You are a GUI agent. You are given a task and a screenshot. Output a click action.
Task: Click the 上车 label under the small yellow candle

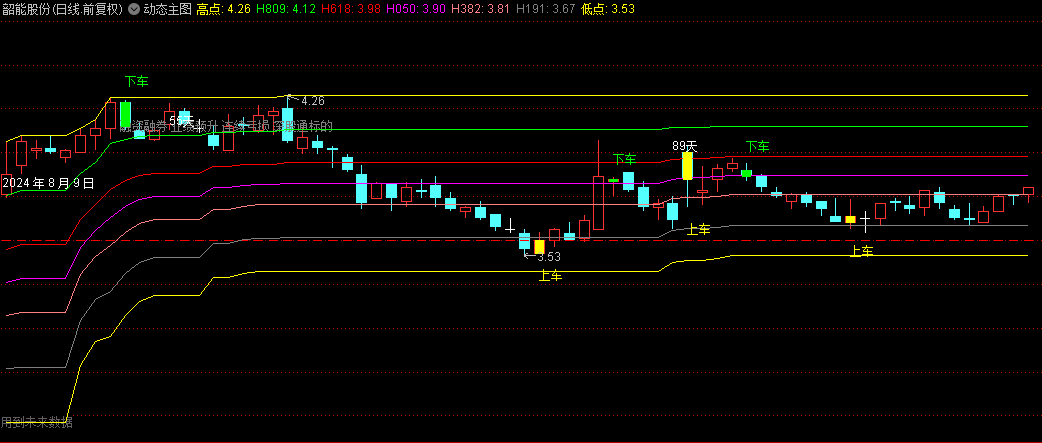pos(862,251)
